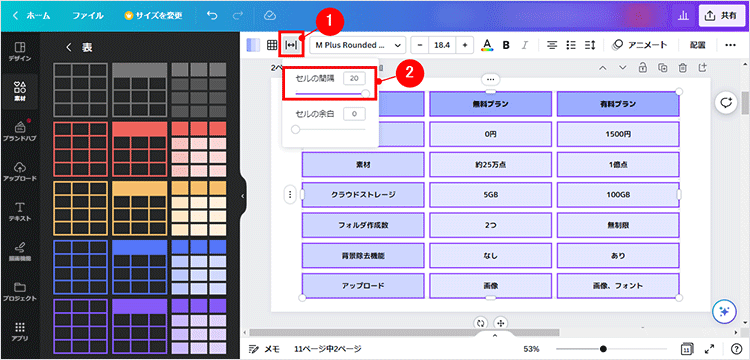Duplicate the current page
The height and width of the screenshot is (360, 750).
click(x=663, y=67)
